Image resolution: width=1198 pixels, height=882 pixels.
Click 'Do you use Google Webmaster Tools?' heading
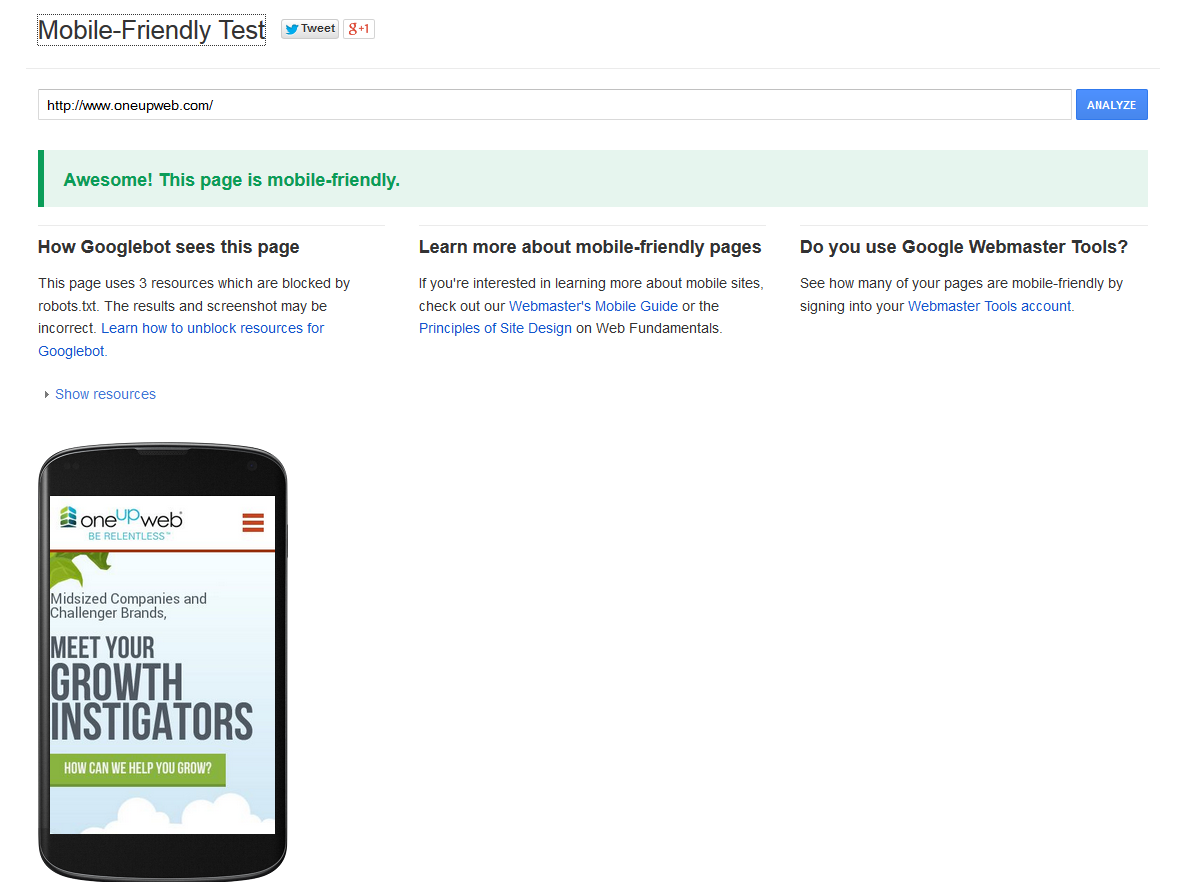coord(963,247)
